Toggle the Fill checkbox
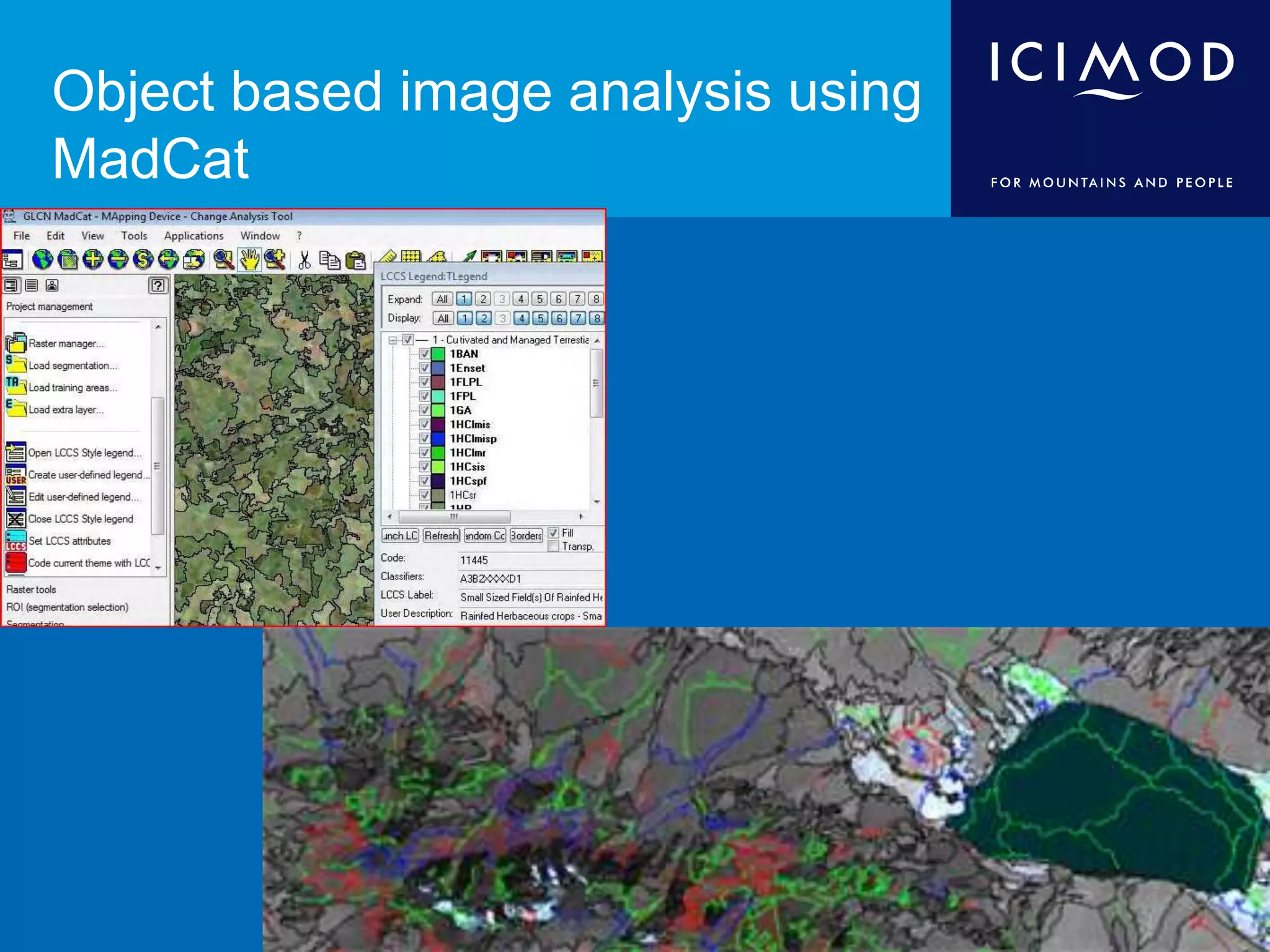The height and width of the screenshot is (952, 1270). [554, 533]
